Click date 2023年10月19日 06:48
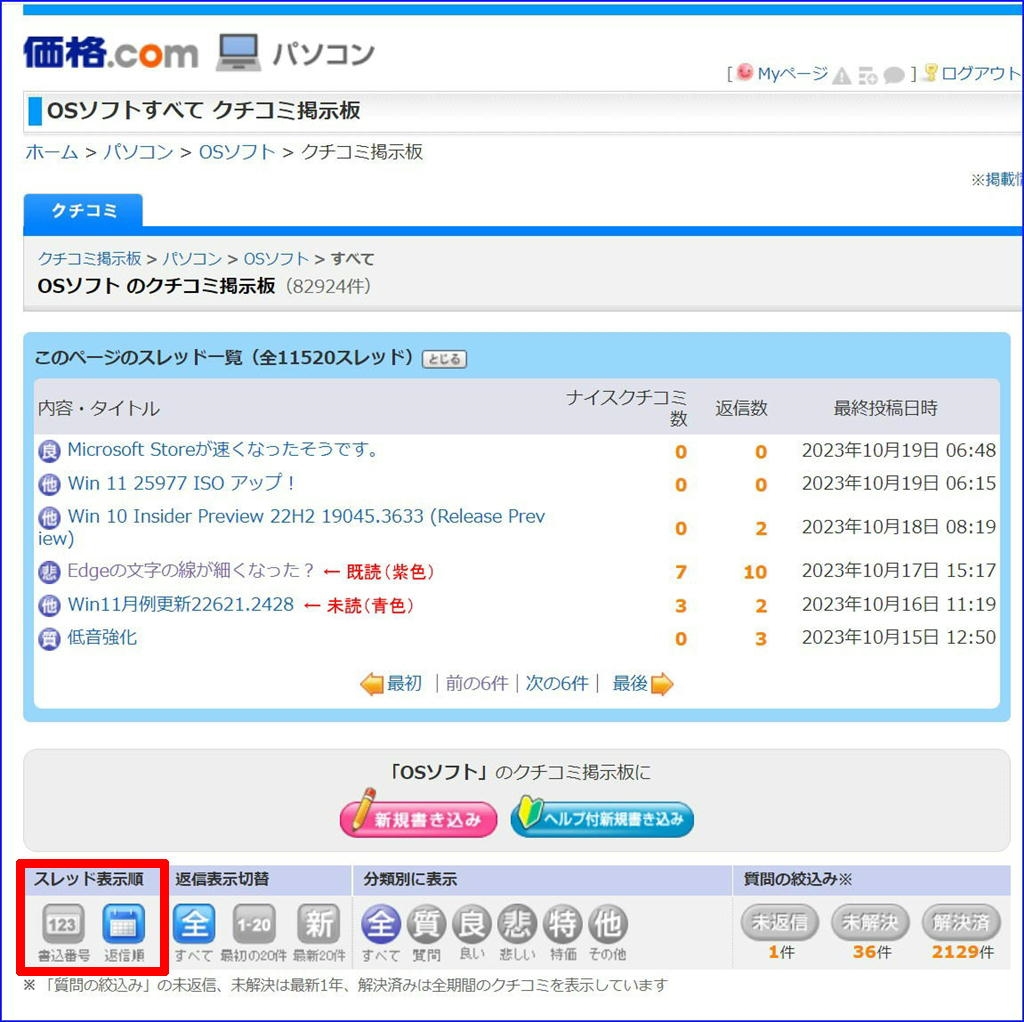 899,451
